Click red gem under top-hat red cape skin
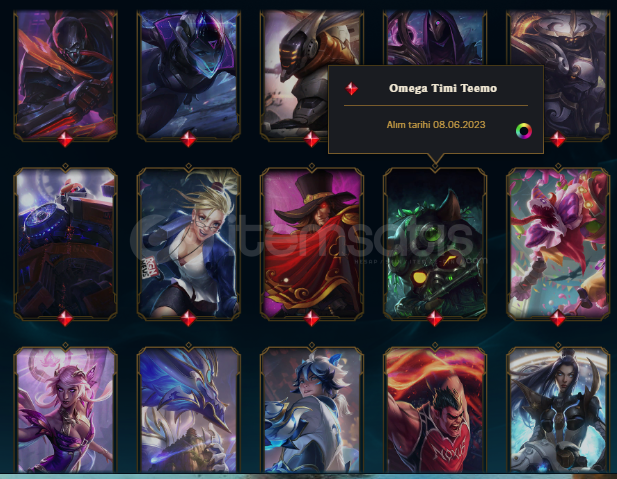The image size is (617, 479). coord(311,318)
